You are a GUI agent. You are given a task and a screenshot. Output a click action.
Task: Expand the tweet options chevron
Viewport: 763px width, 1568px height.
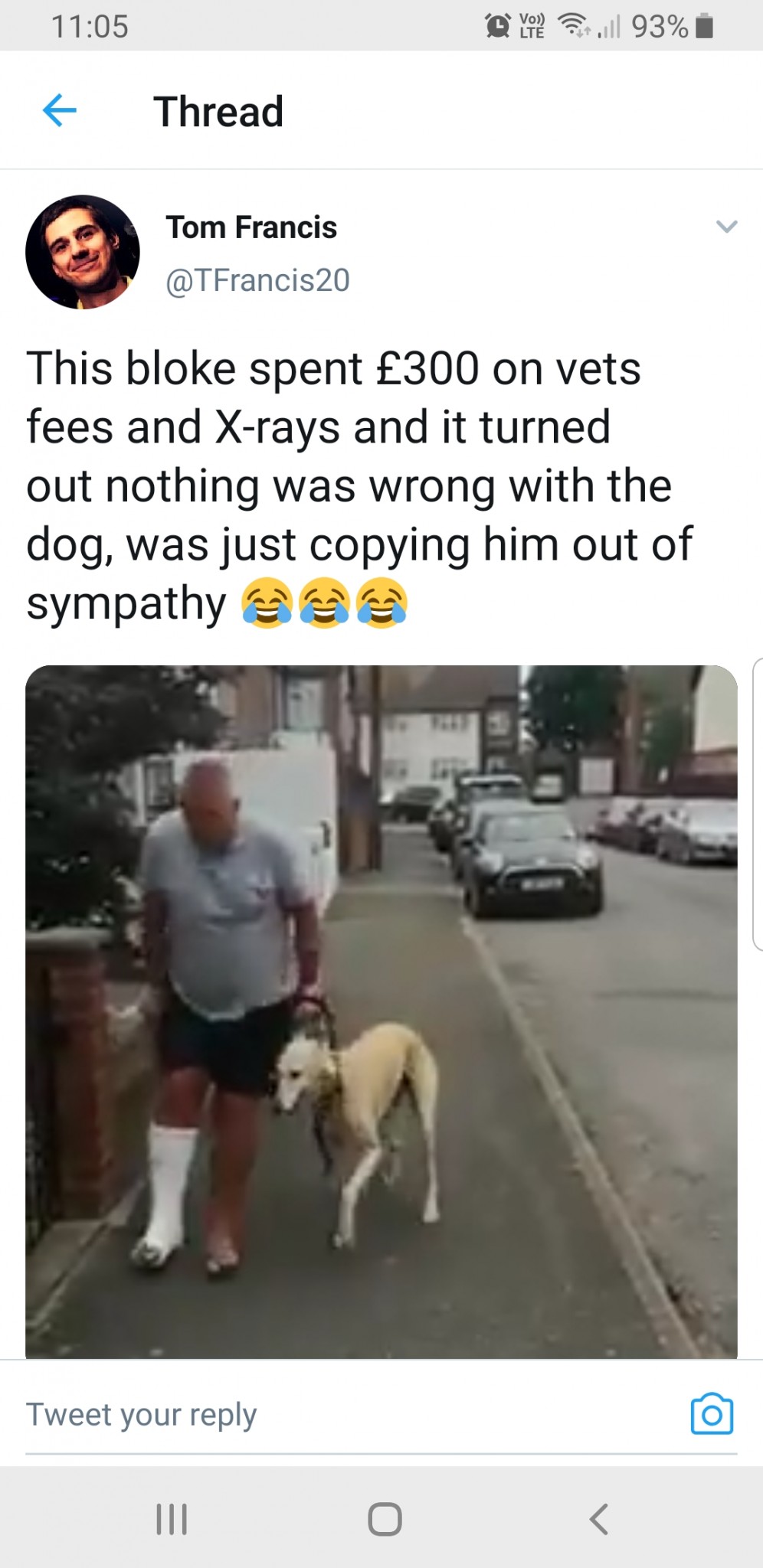(726, 227)
